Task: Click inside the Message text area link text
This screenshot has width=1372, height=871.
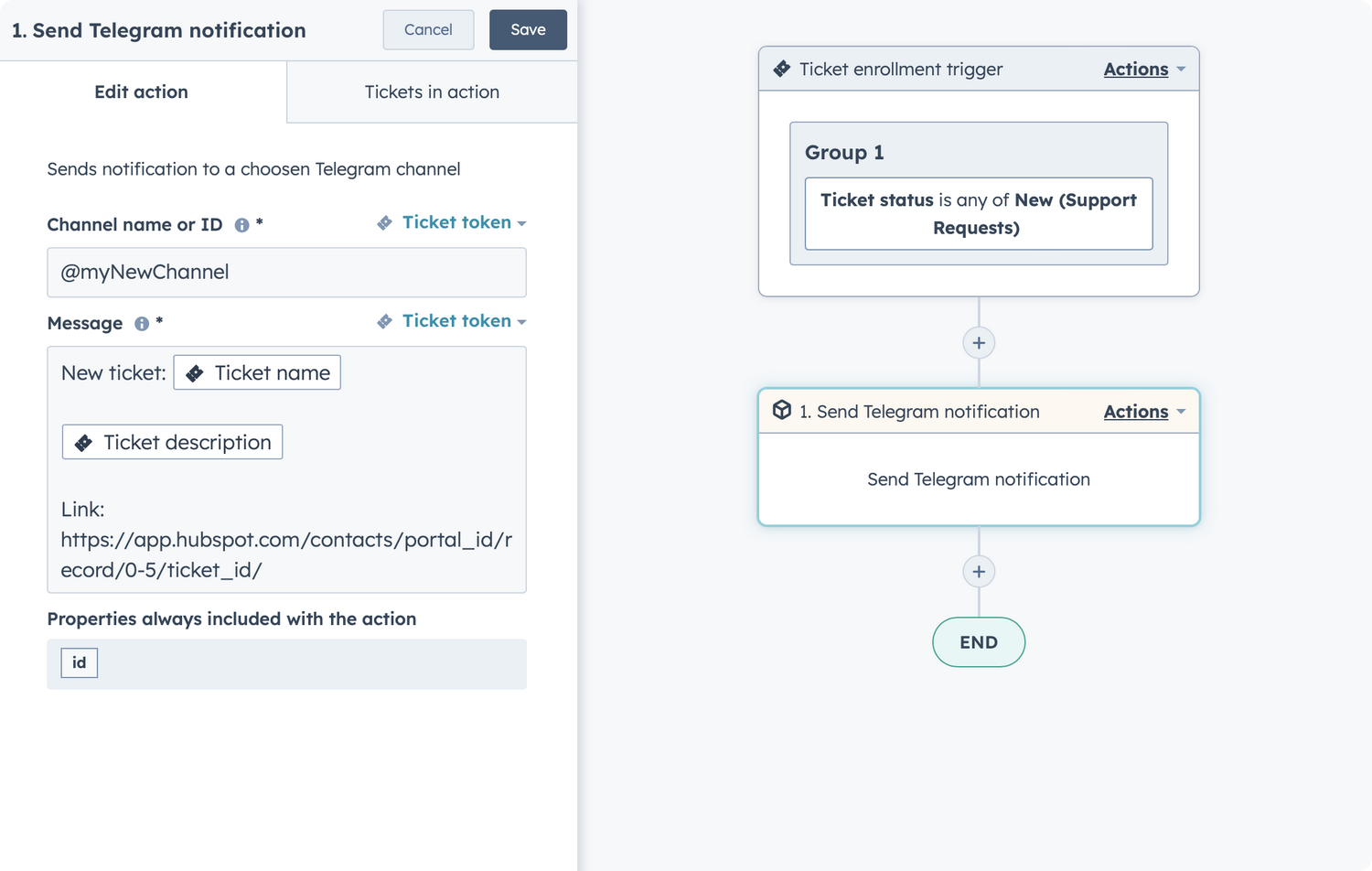Action: pos(286,554)
